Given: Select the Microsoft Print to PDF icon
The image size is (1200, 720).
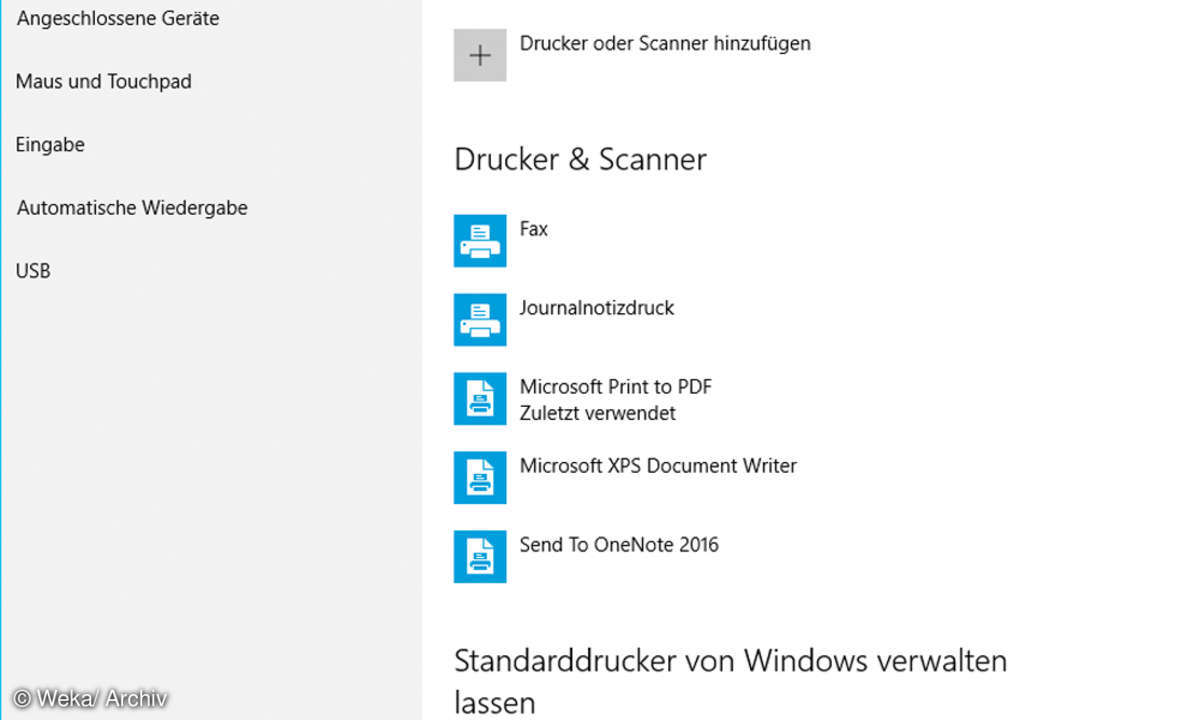Looking at the screenshot, I should [480, 399].
